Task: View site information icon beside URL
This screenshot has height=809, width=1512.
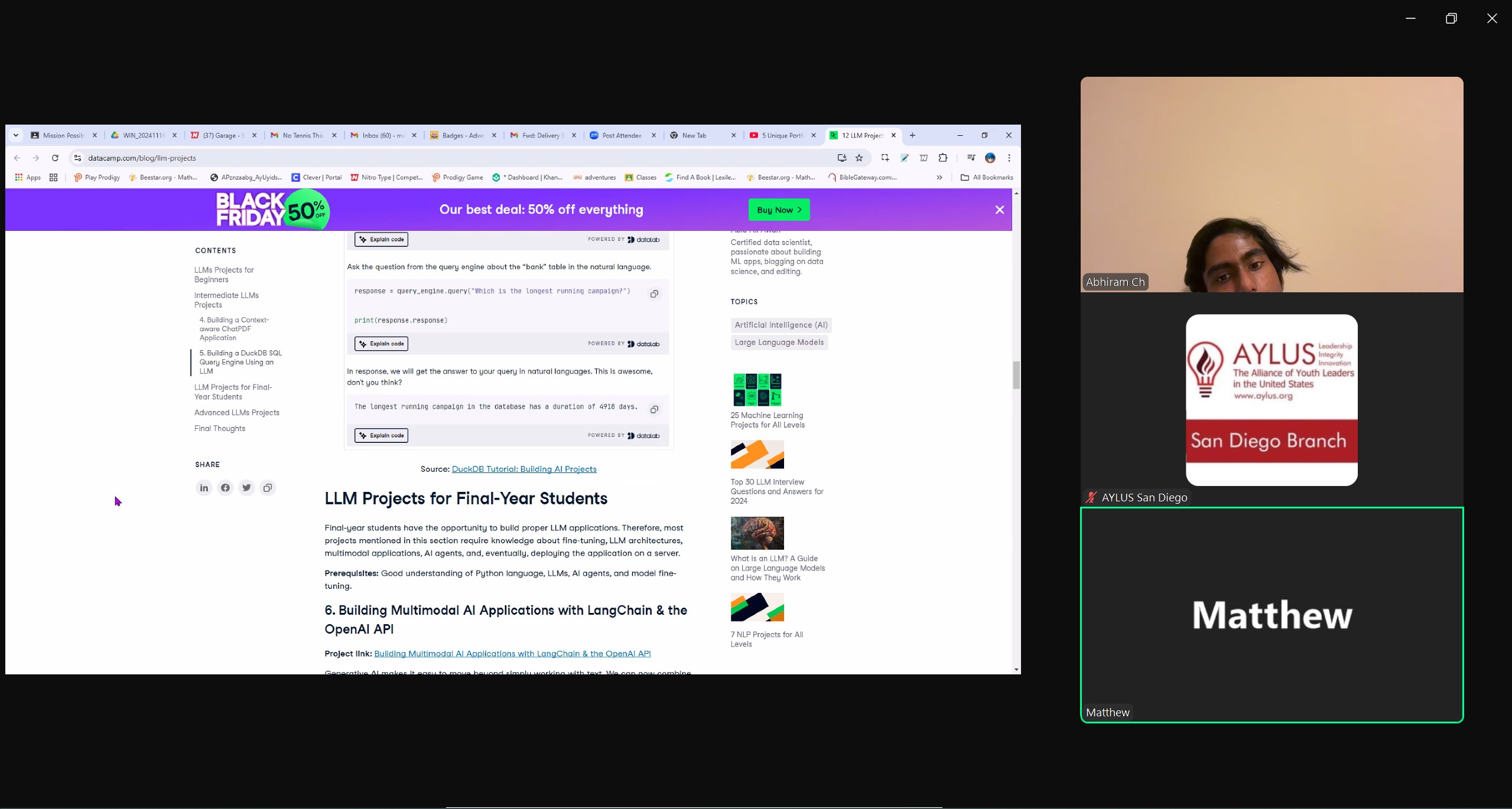Action: [x=77, y=158]
